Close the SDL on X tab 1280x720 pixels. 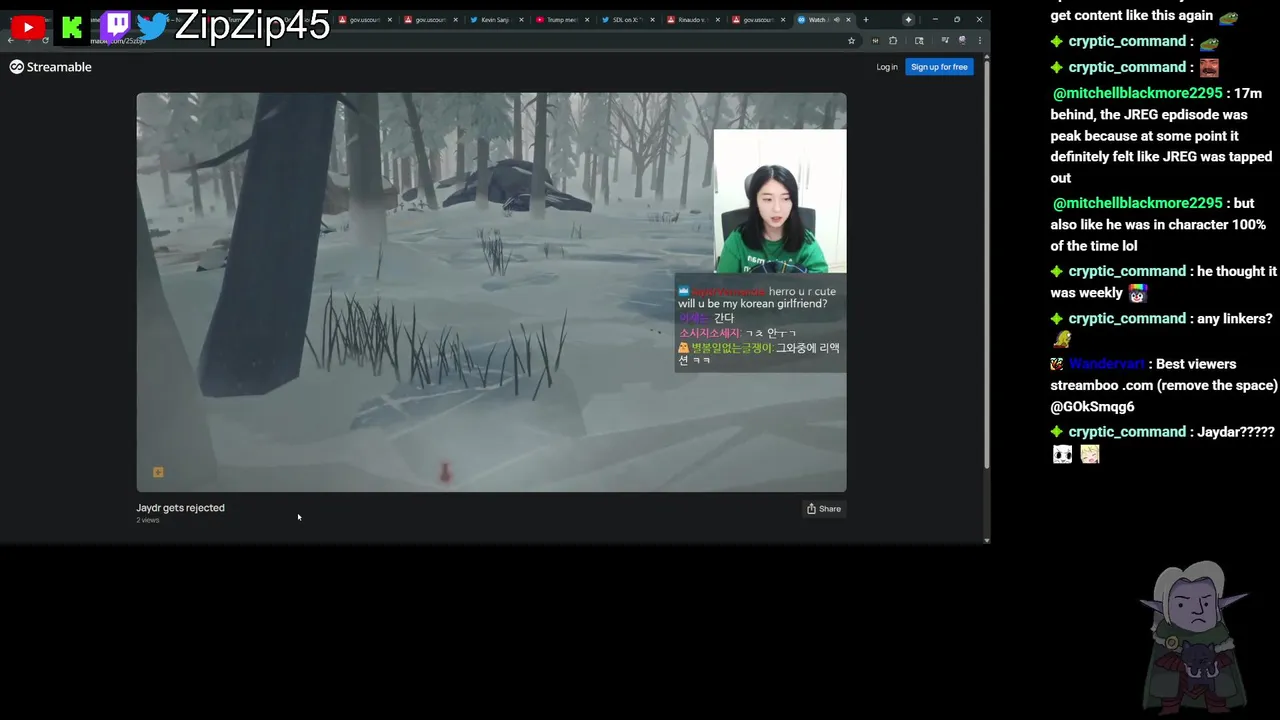[x=653, y=19]
